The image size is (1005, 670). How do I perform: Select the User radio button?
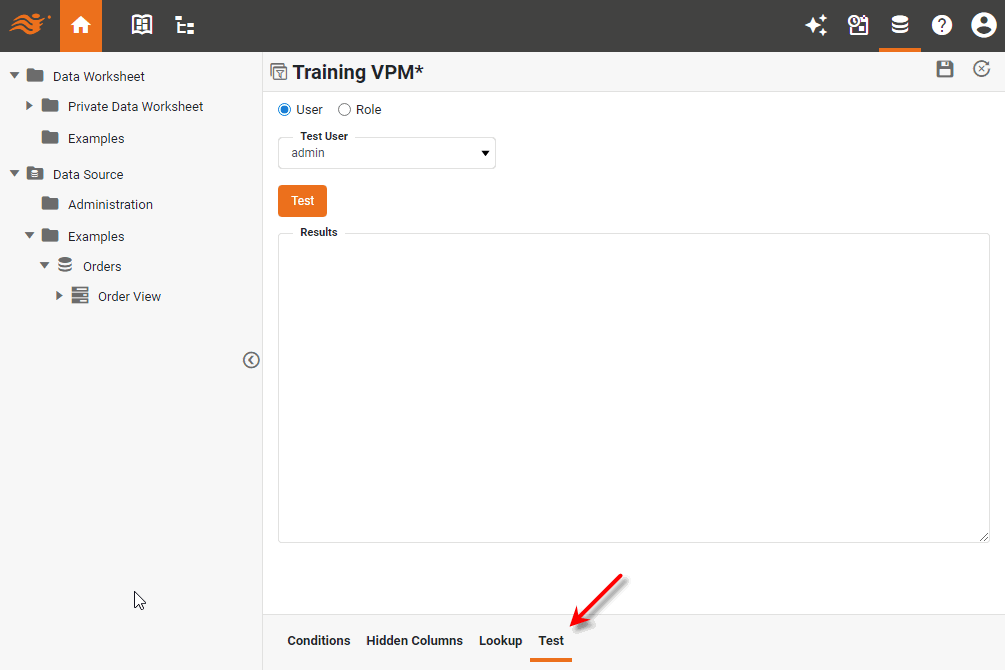pyautogui.click(x=285, y=110)
